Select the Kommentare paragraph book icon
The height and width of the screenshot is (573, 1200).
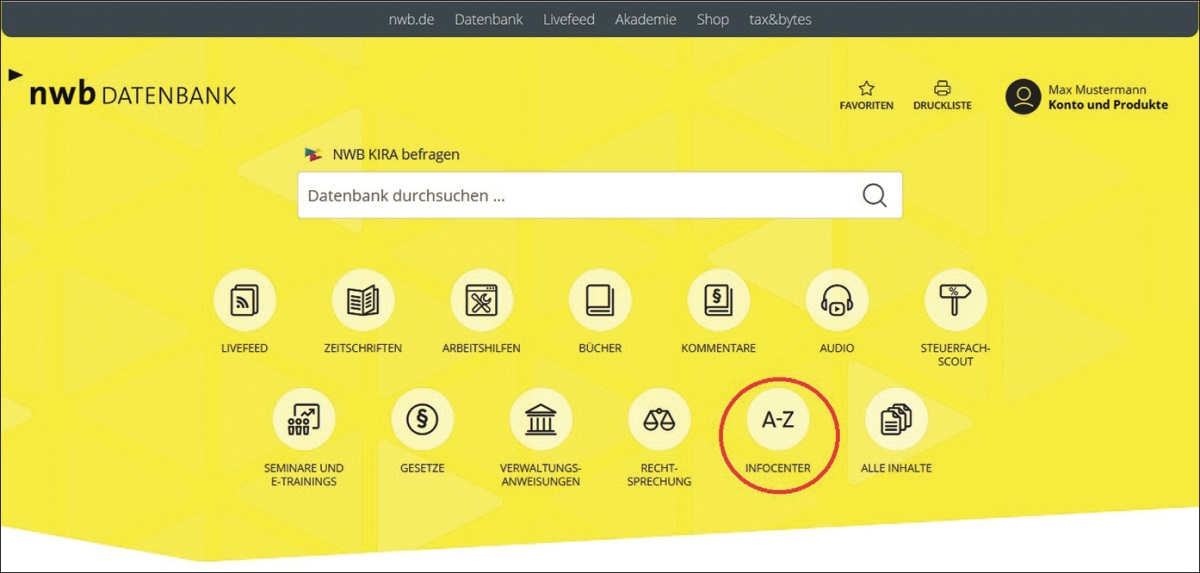point(718,301)
